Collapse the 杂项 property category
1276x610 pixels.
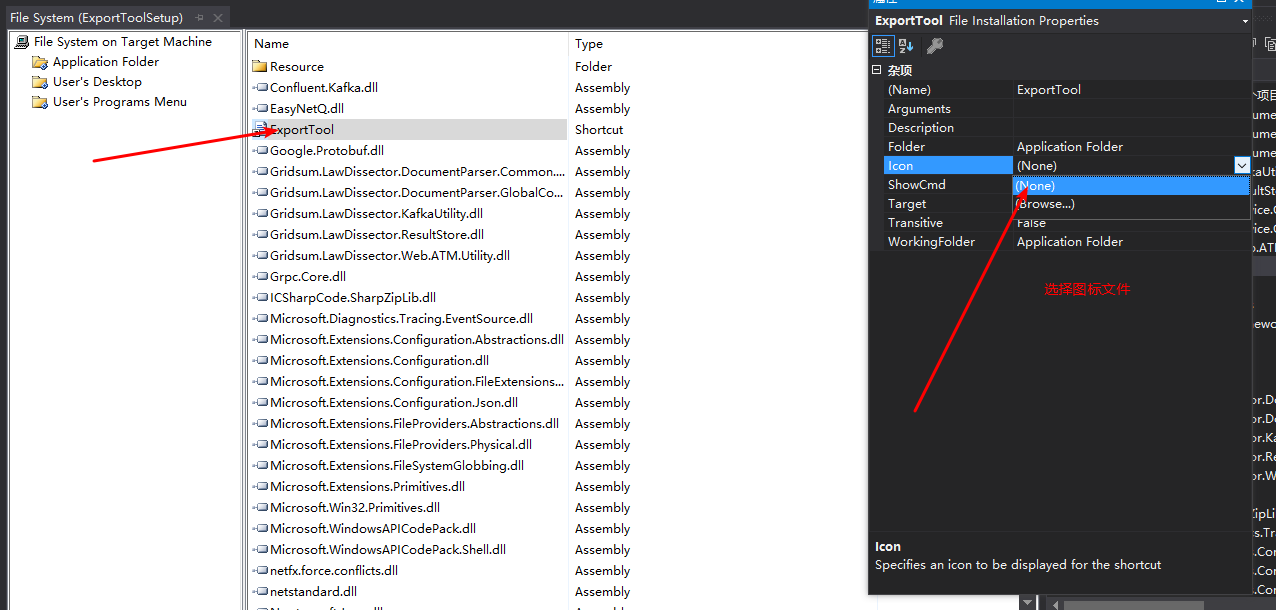(877, 70)
